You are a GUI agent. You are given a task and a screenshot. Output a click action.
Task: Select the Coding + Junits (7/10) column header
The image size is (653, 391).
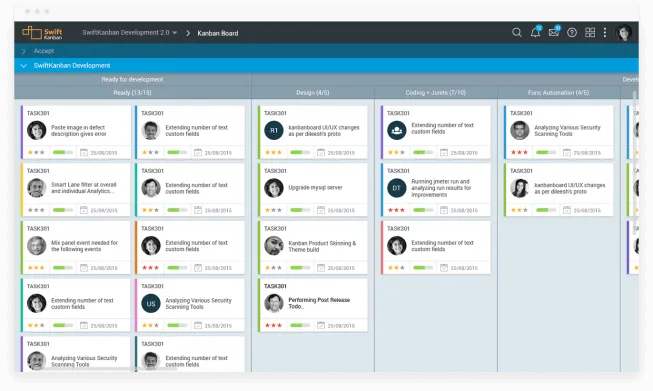(x=436, y=92)
